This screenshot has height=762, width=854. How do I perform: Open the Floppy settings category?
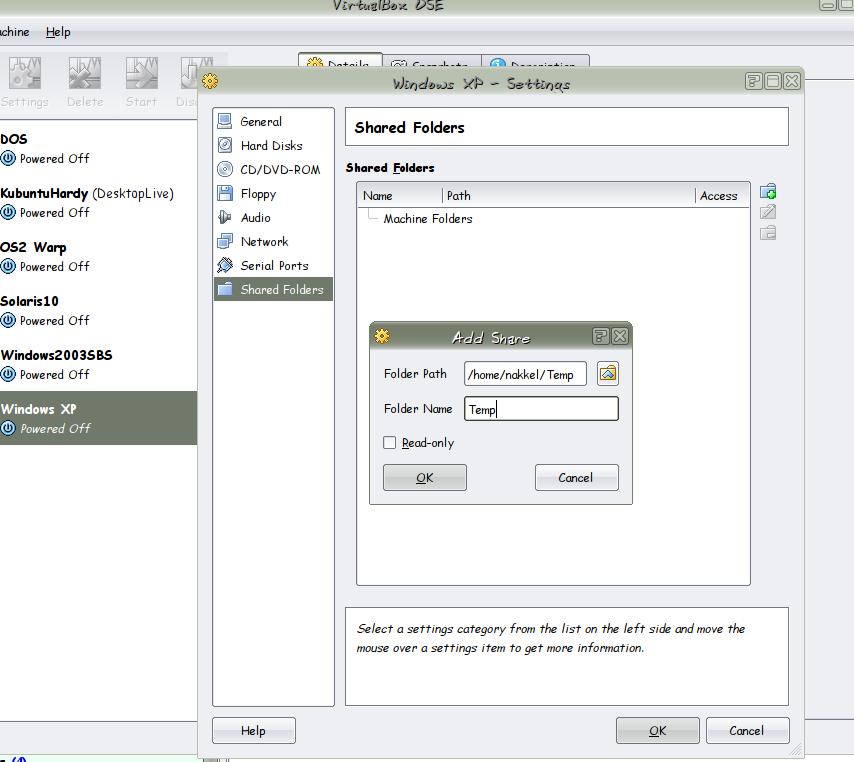click(x=258, y=194)
